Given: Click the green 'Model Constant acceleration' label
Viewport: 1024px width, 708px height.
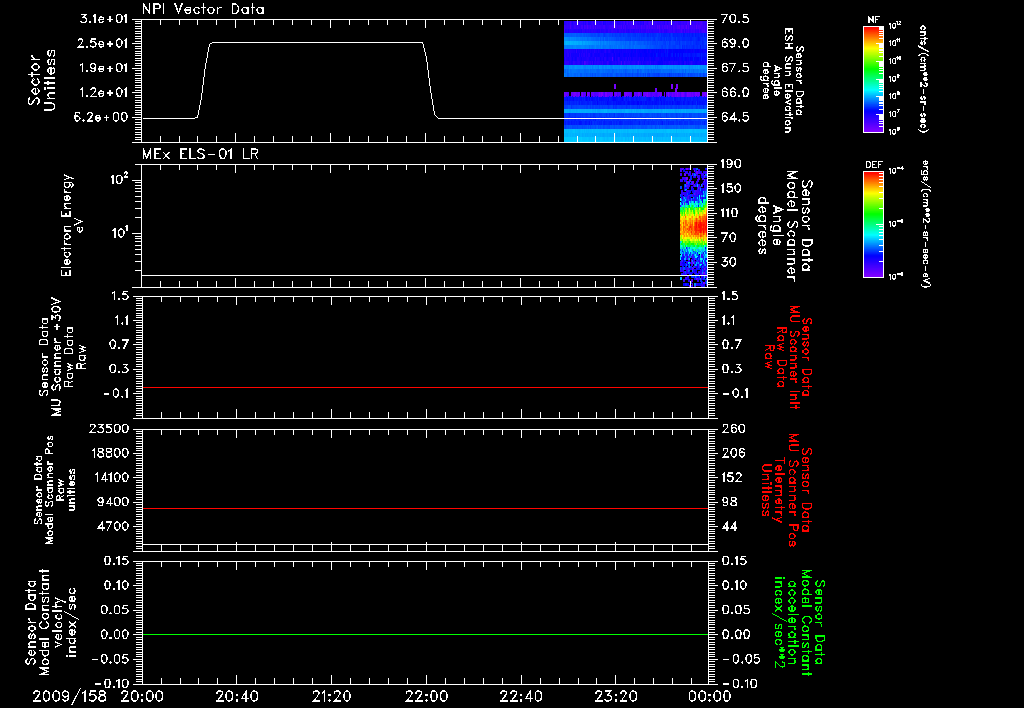Looking at the screenshot, I should pyautogui.click(x=799, y=623).
